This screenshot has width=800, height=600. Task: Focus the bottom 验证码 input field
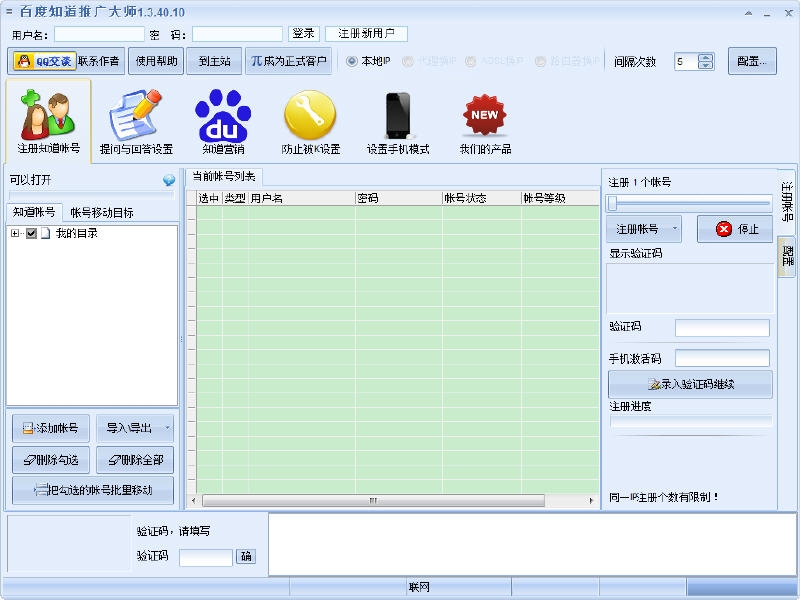click(x=206, y=557)
